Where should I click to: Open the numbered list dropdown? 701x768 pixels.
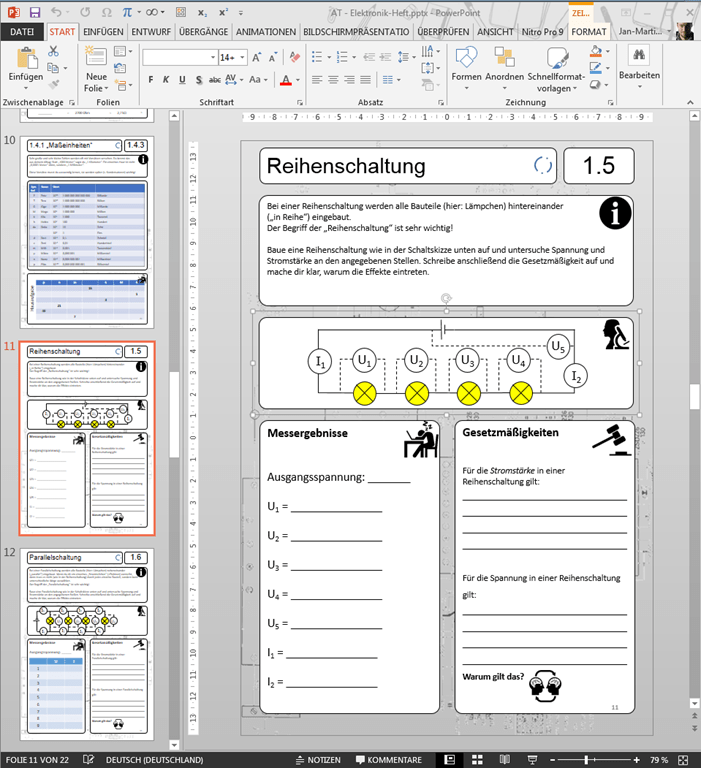point(354,57)
